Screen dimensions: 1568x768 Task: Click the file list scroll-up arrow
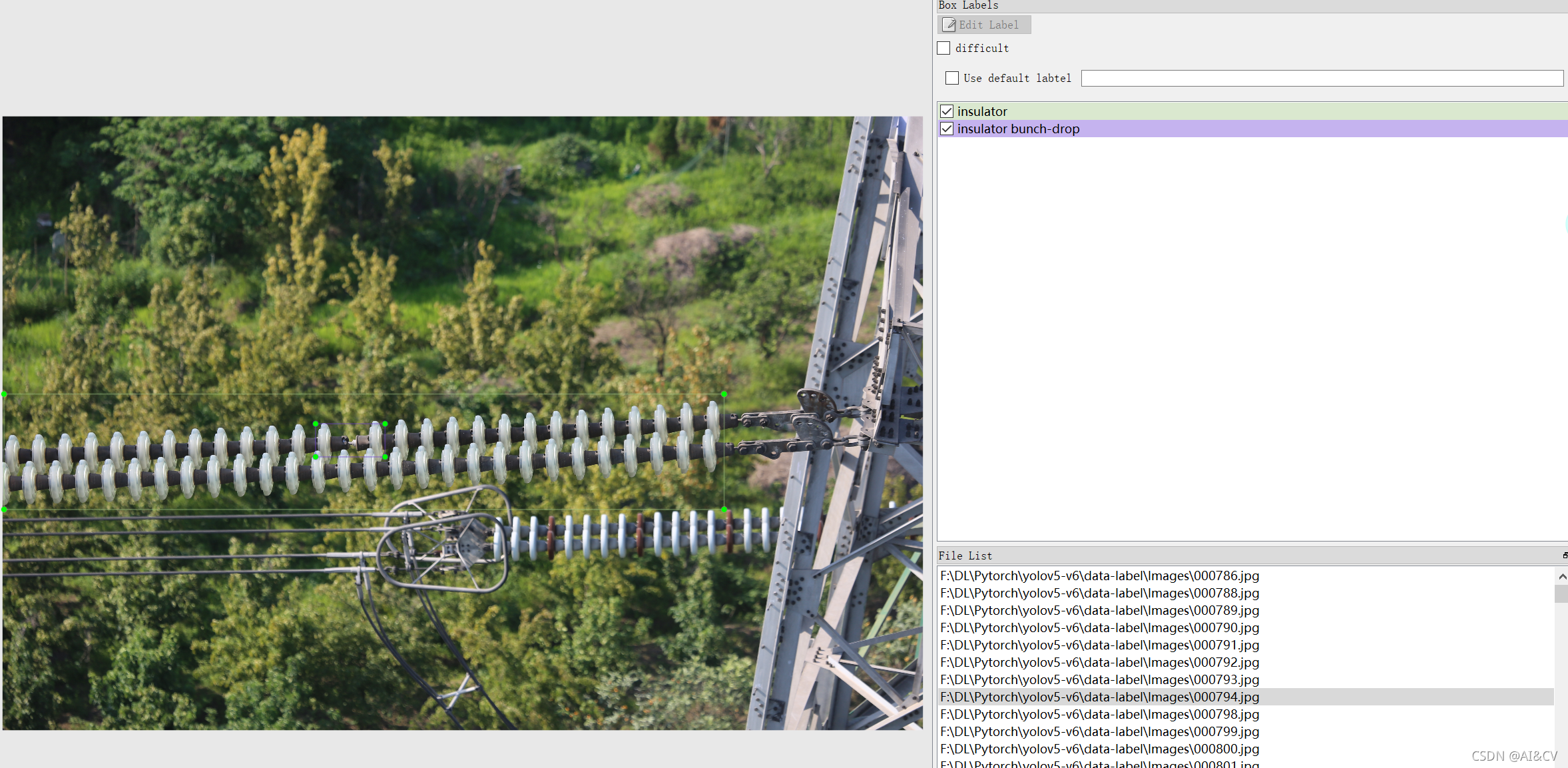(1562, 576)
